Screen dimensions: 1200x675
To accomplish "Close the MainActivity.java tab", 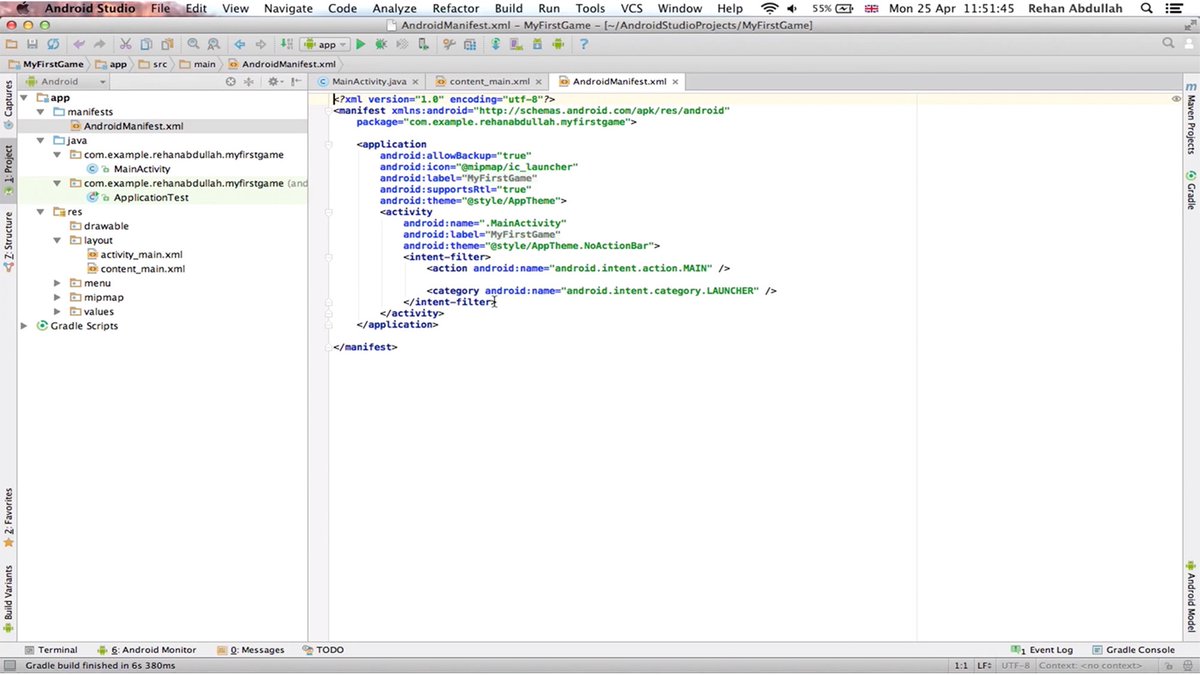I will tap(415, 81).
